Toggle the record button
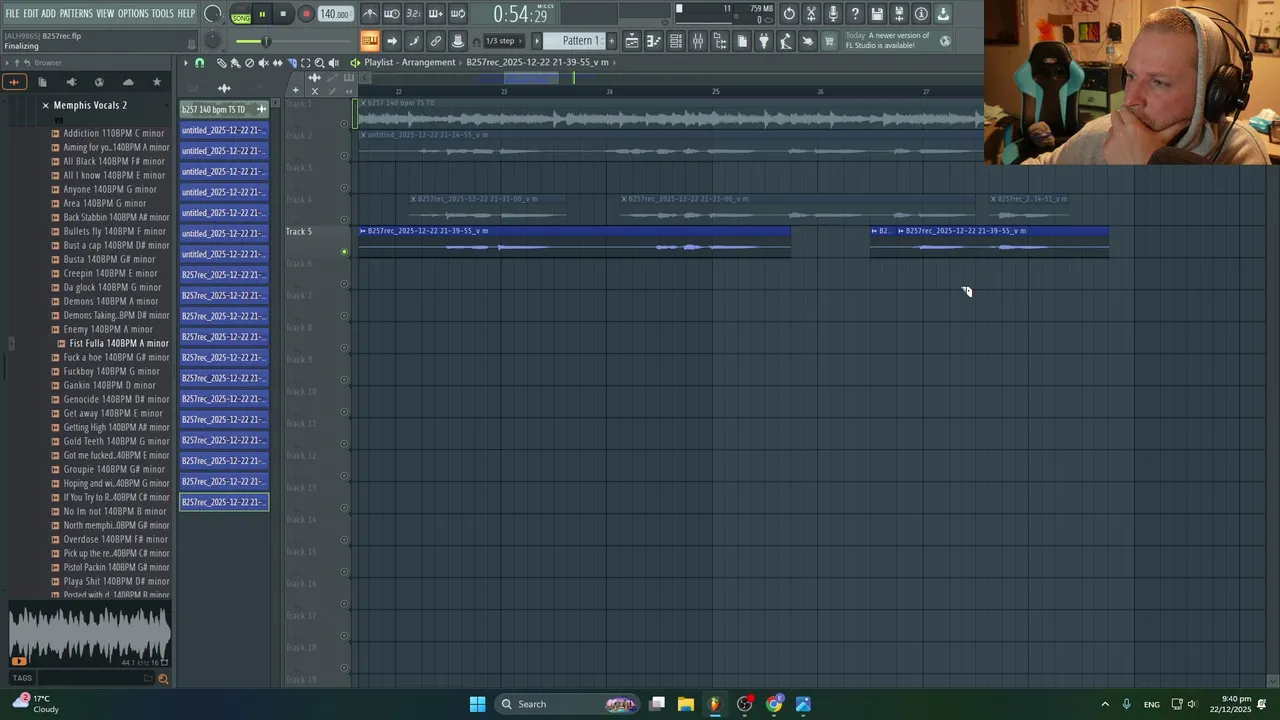This screenshot has width=1280, height=720. tap(306, 14)
